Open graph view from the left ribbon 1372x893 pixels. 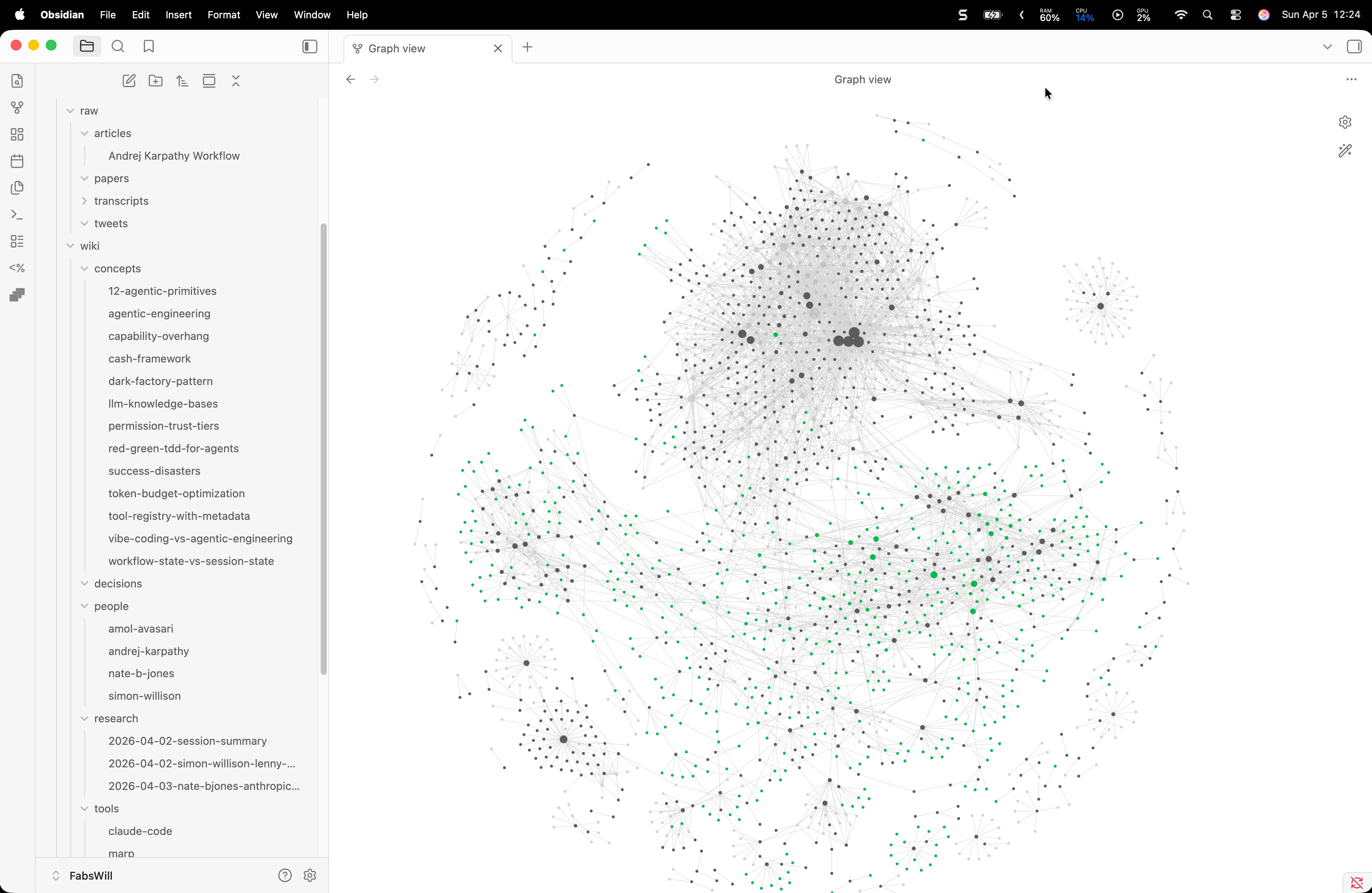point(17,107)
